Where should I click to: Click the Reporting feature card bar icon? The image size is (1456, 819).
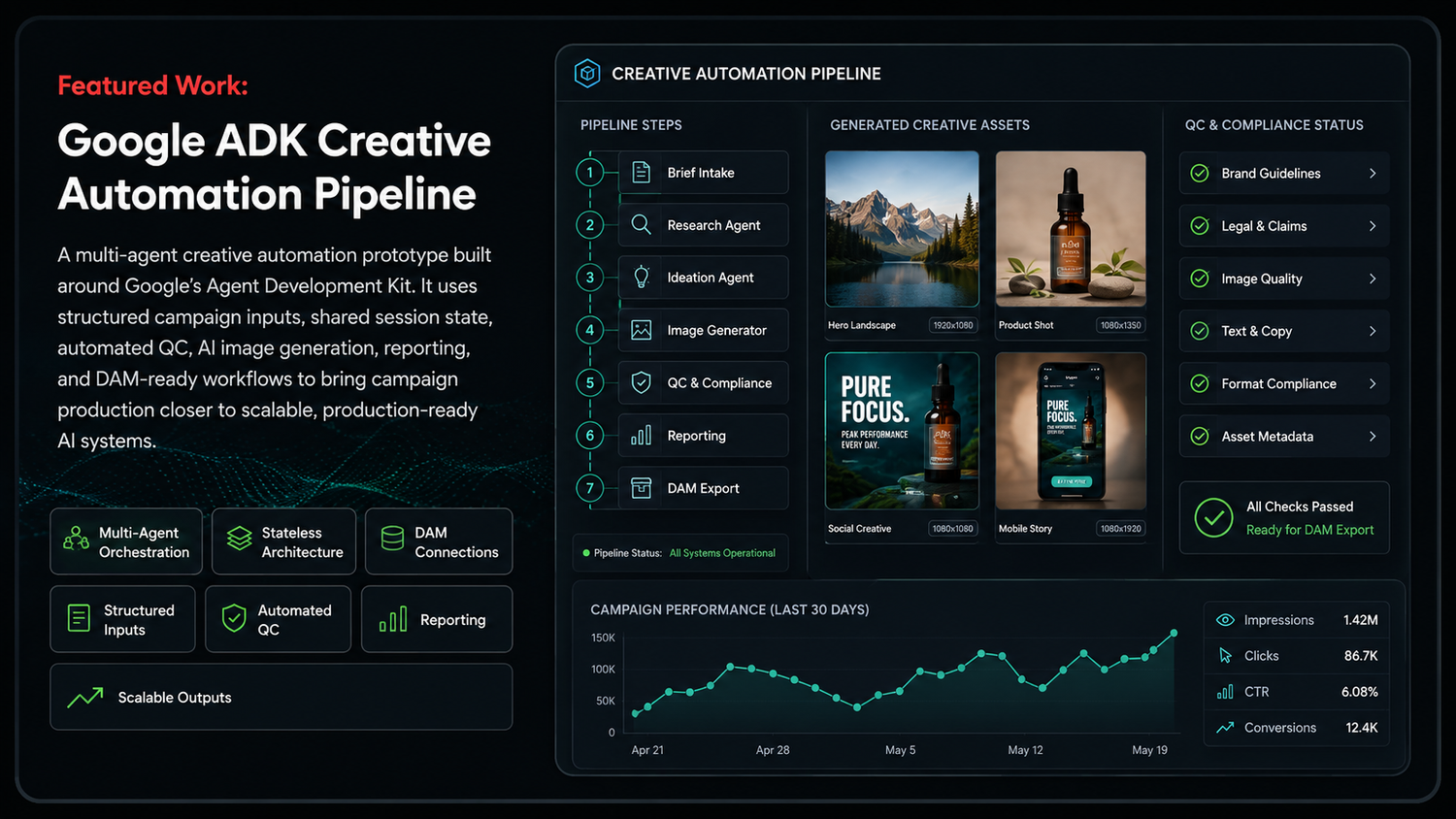[393, 620]
